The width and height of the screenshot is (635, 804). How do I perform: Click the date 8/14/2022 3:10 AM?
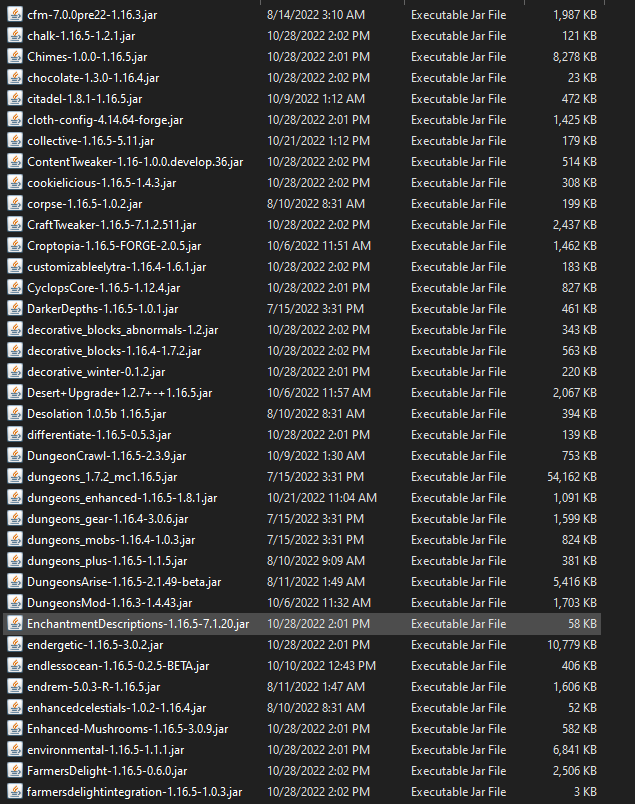pyautogui.click(x=316, y=15)
